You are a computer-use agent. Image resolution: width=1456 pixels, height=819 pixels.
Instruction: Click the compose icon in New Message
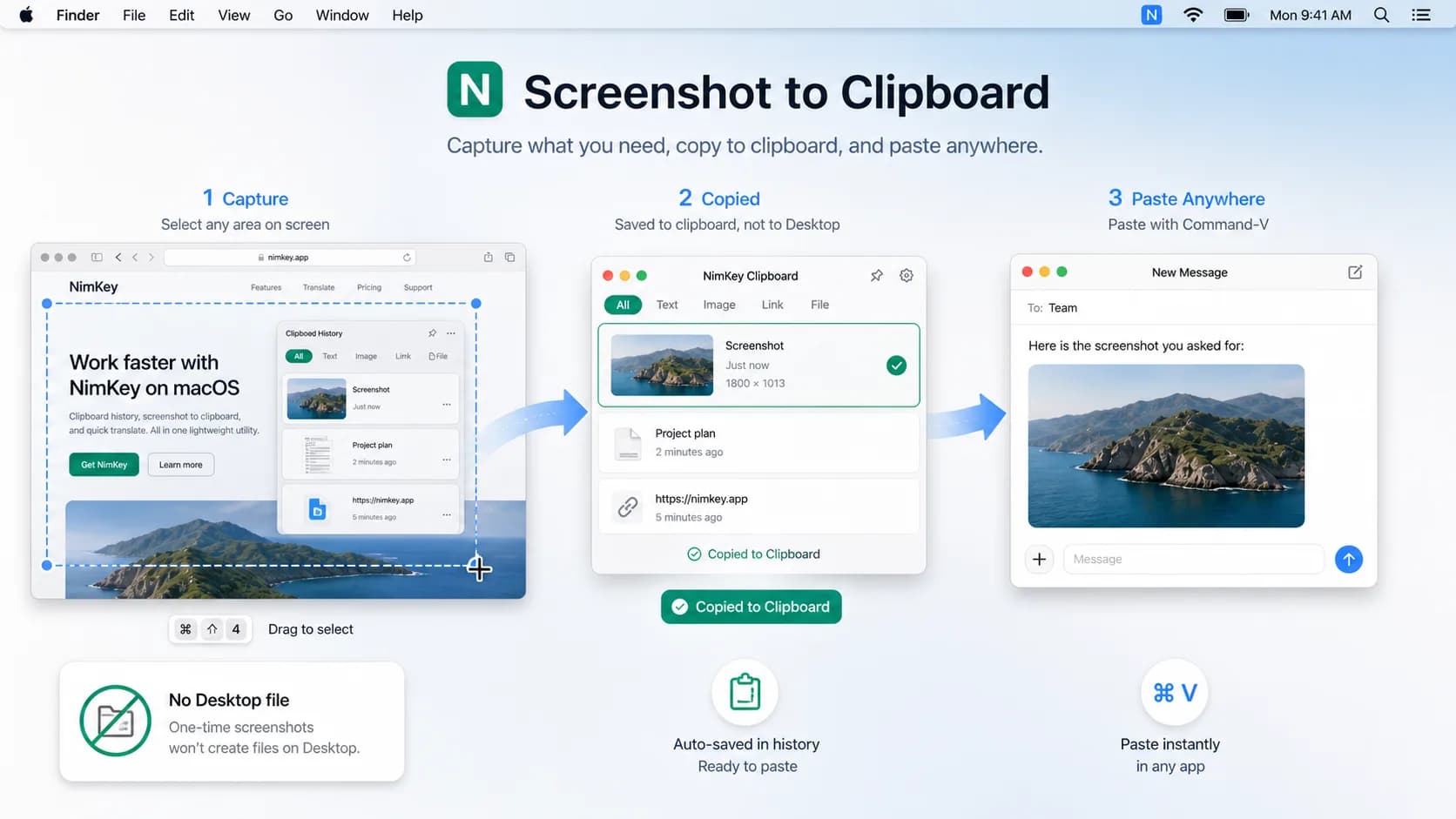(1355, 272)
